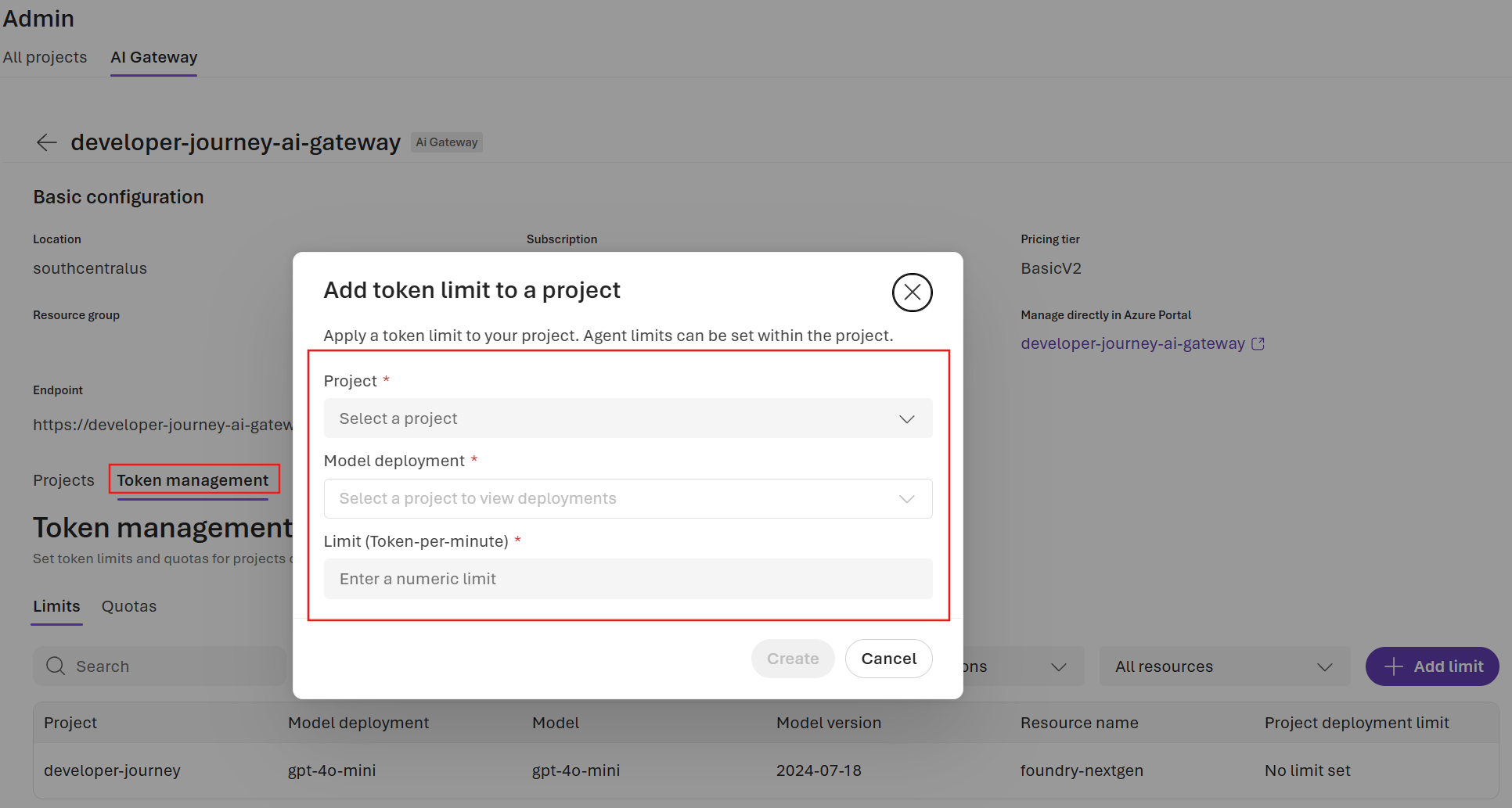Click the Project column header

[70, 723]
